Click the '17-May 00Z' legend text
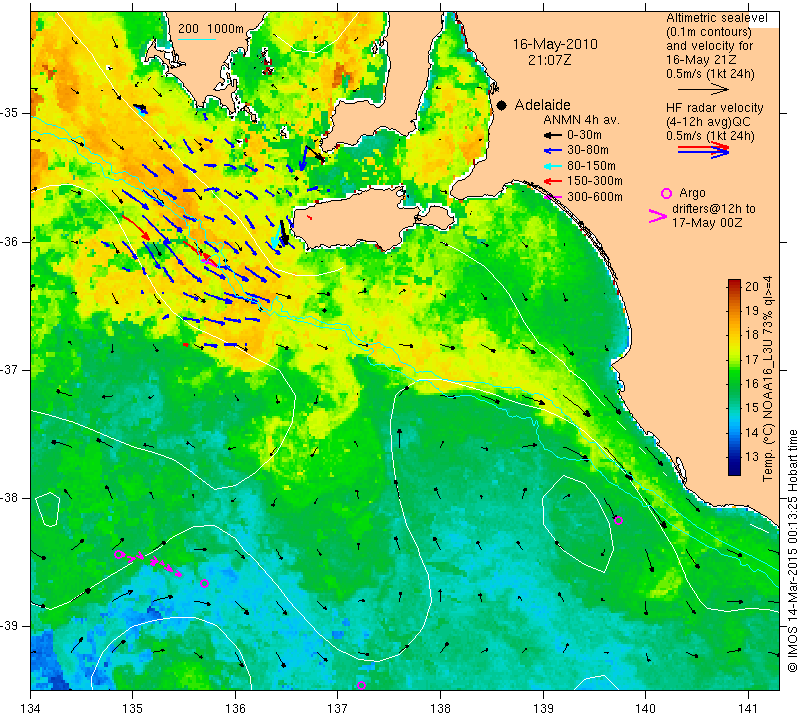 pyautogui.click(x=707, y=223)
